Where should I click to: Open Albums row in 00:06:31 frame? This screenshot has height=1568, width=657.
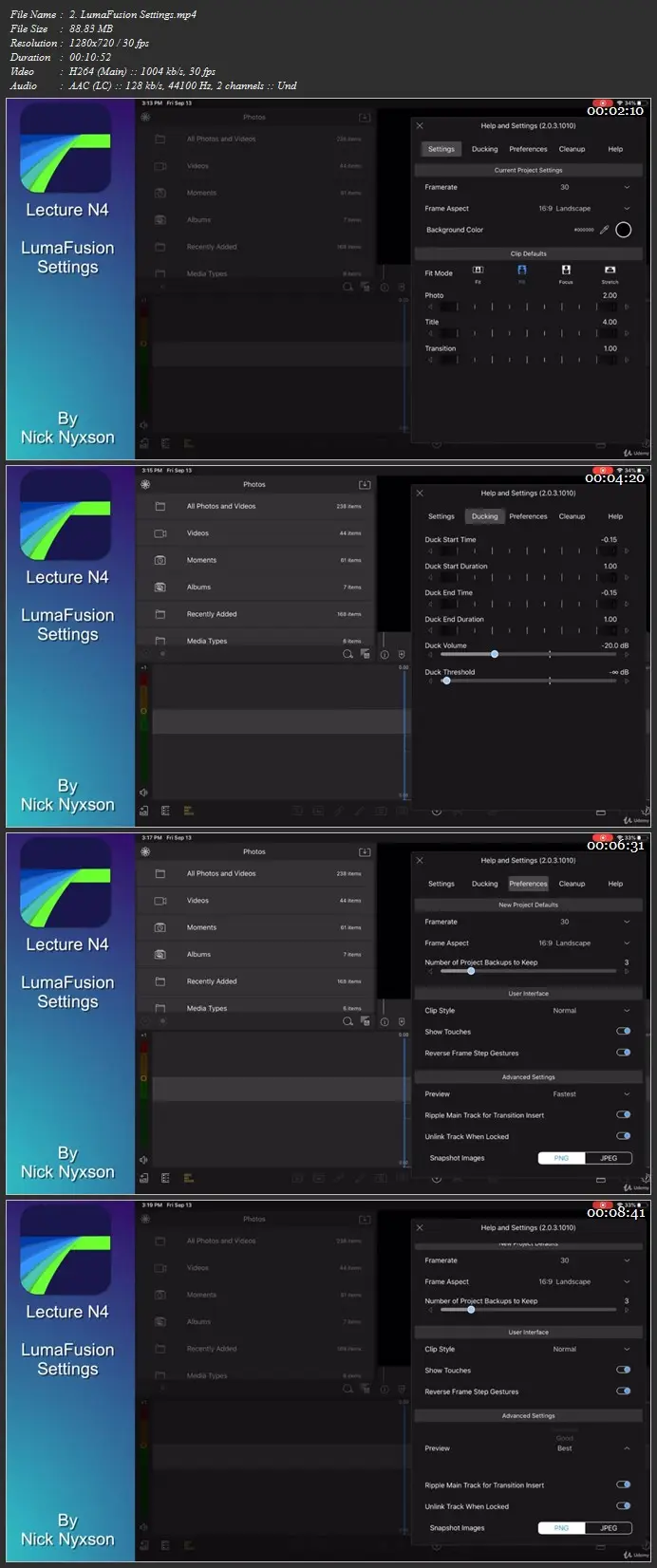coord(256,954)
